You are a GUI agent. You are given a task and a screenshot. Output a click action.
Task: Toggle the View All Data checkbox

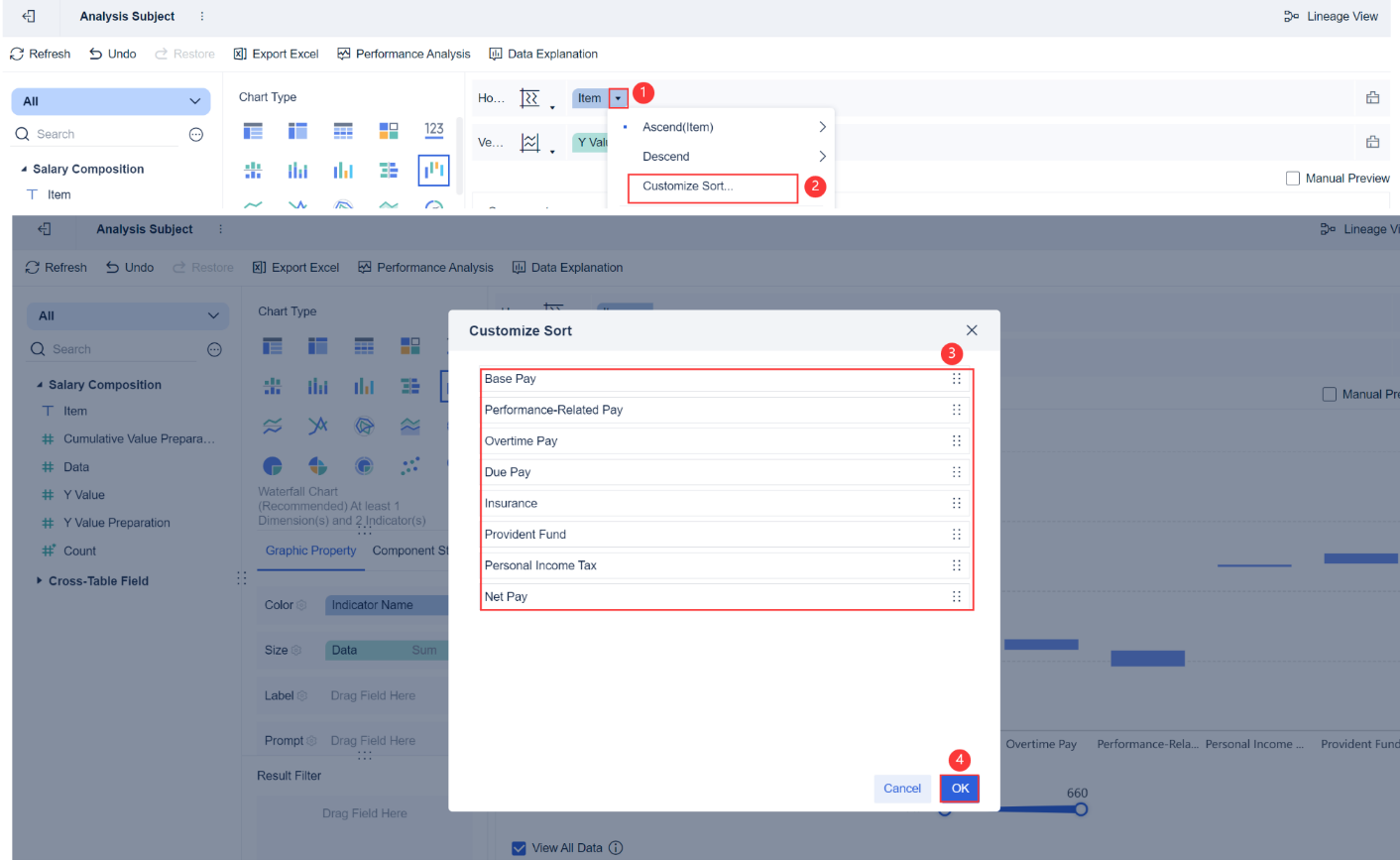pos(519,848)
